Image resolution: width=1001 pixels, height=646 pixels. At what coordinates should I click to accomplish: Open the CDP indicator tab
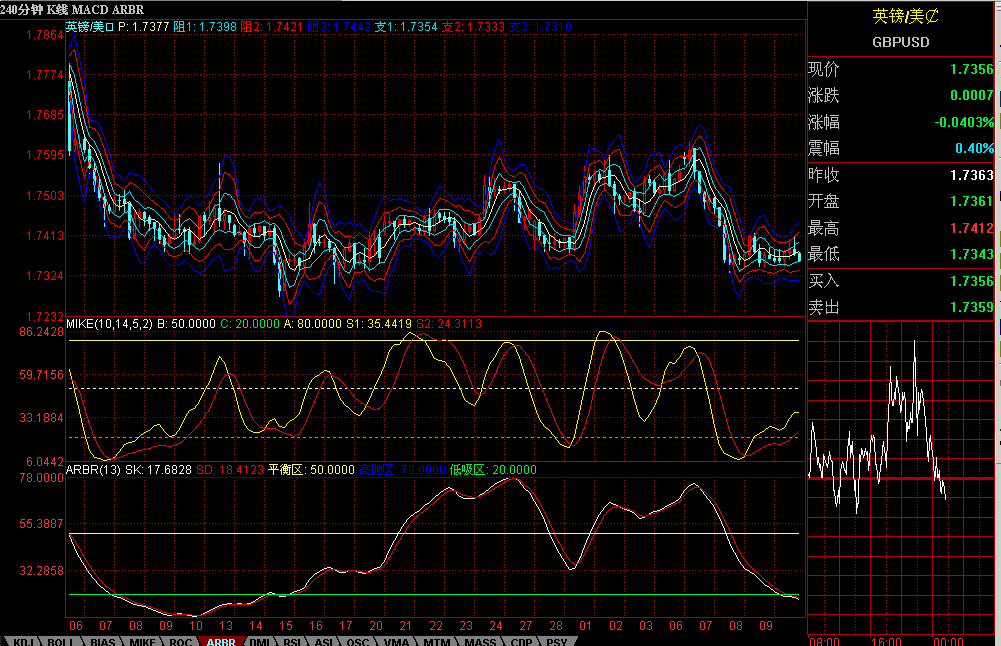coord(522,642)
